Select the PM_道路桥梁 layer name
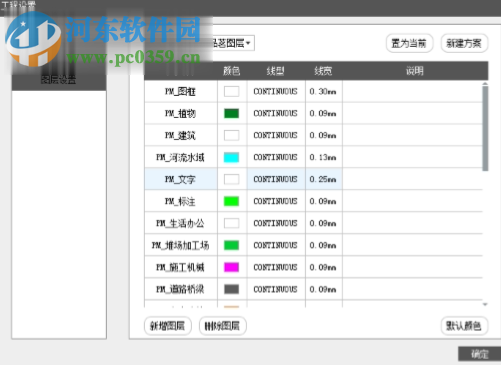The width and height of the screenshot is (501, 365). [x=181, y=289]
